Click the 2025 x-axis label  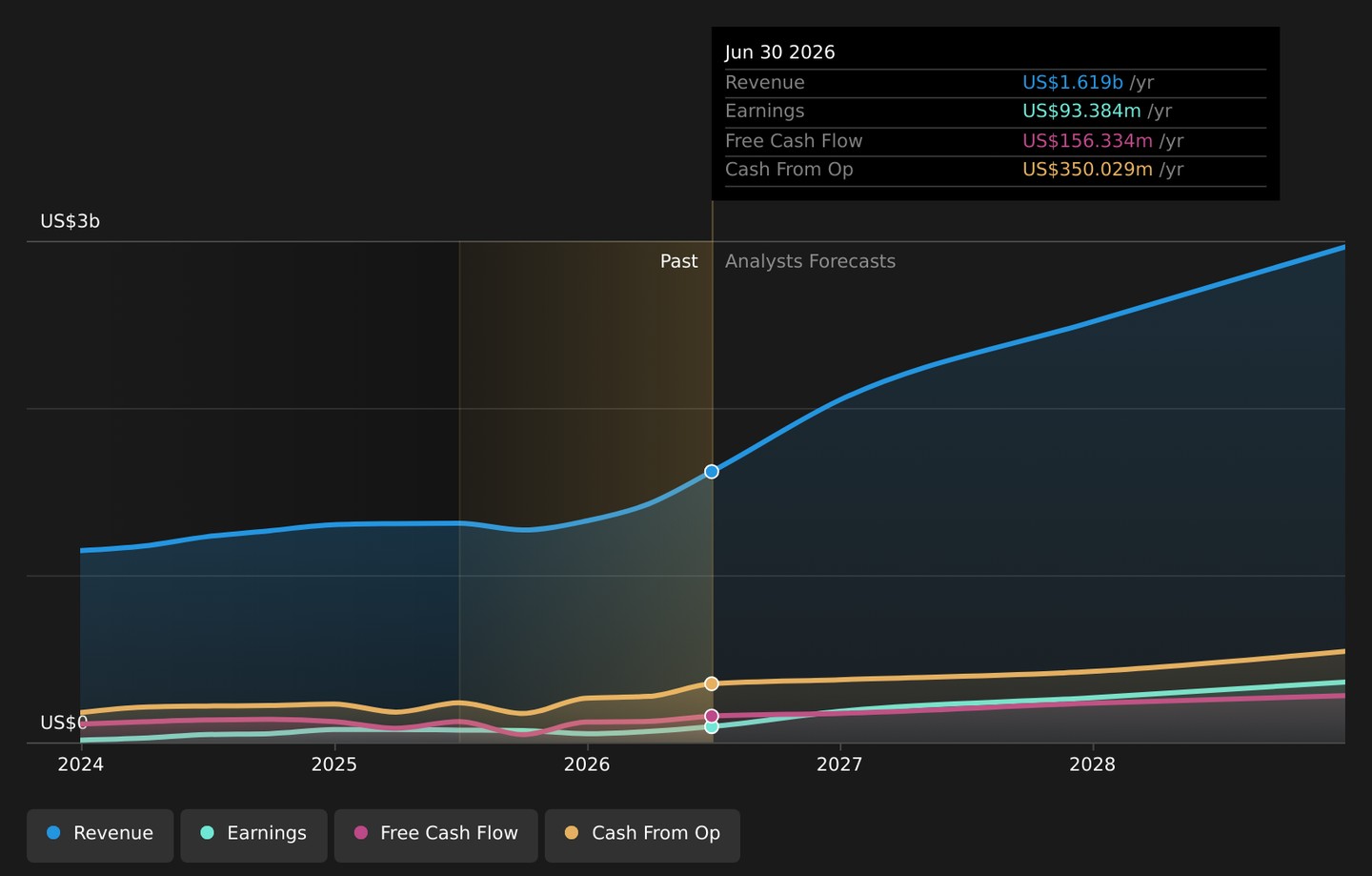pos(334,764)
